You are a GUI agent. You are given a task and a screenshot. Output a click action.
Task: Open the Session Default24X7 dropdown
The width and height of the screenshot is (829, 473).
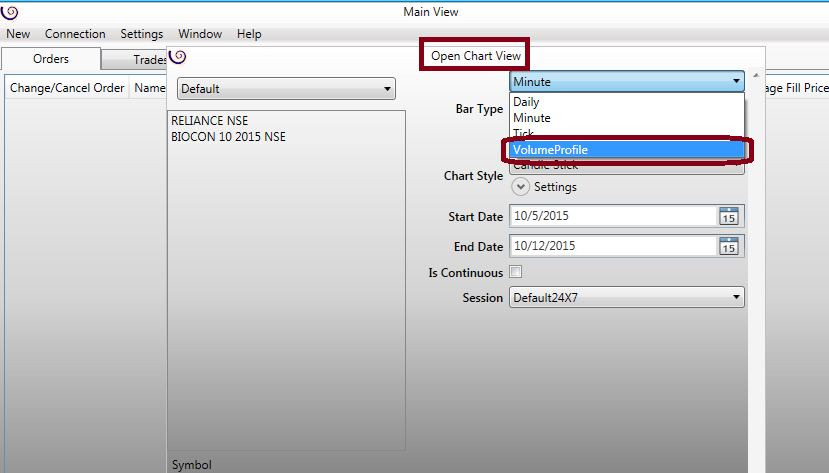(x=627, y=297)
